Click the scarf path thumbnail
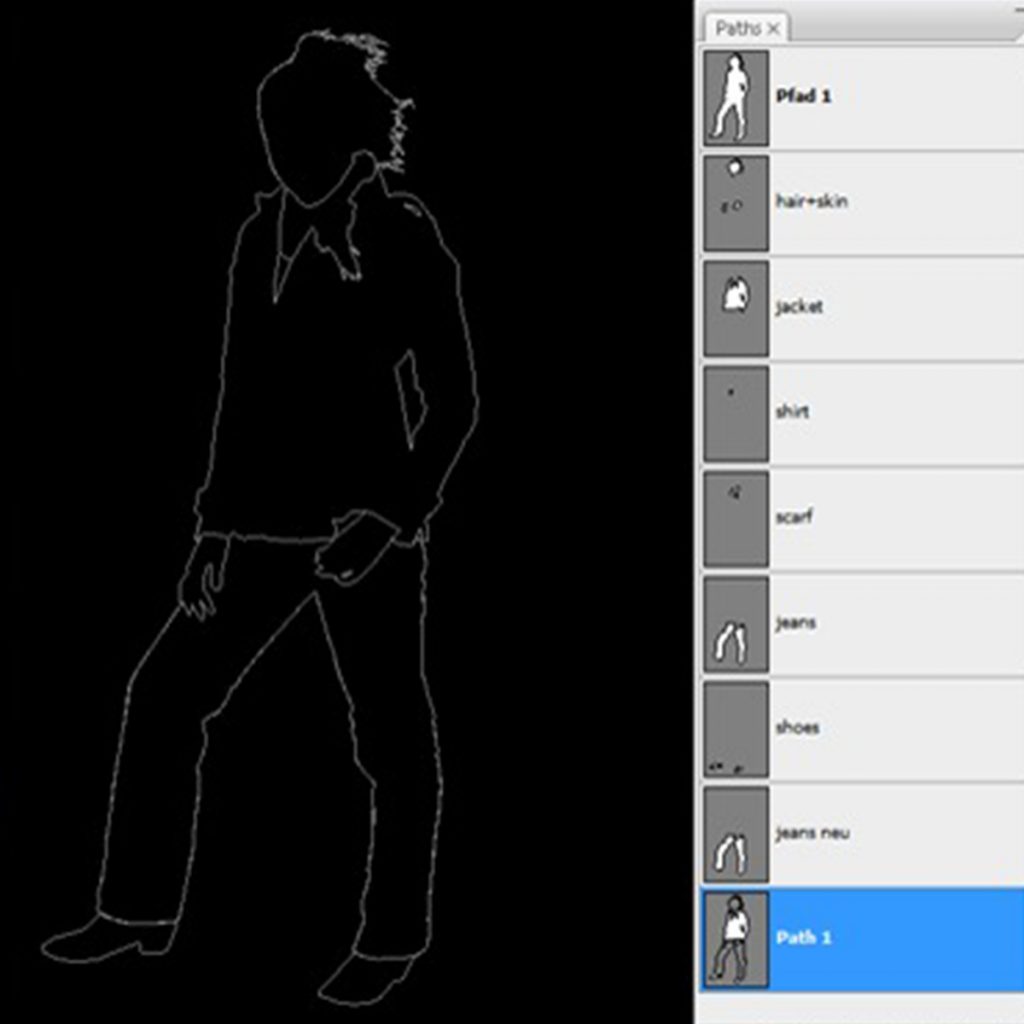This screenshot has width=1024, height=1024. (736, 519)
